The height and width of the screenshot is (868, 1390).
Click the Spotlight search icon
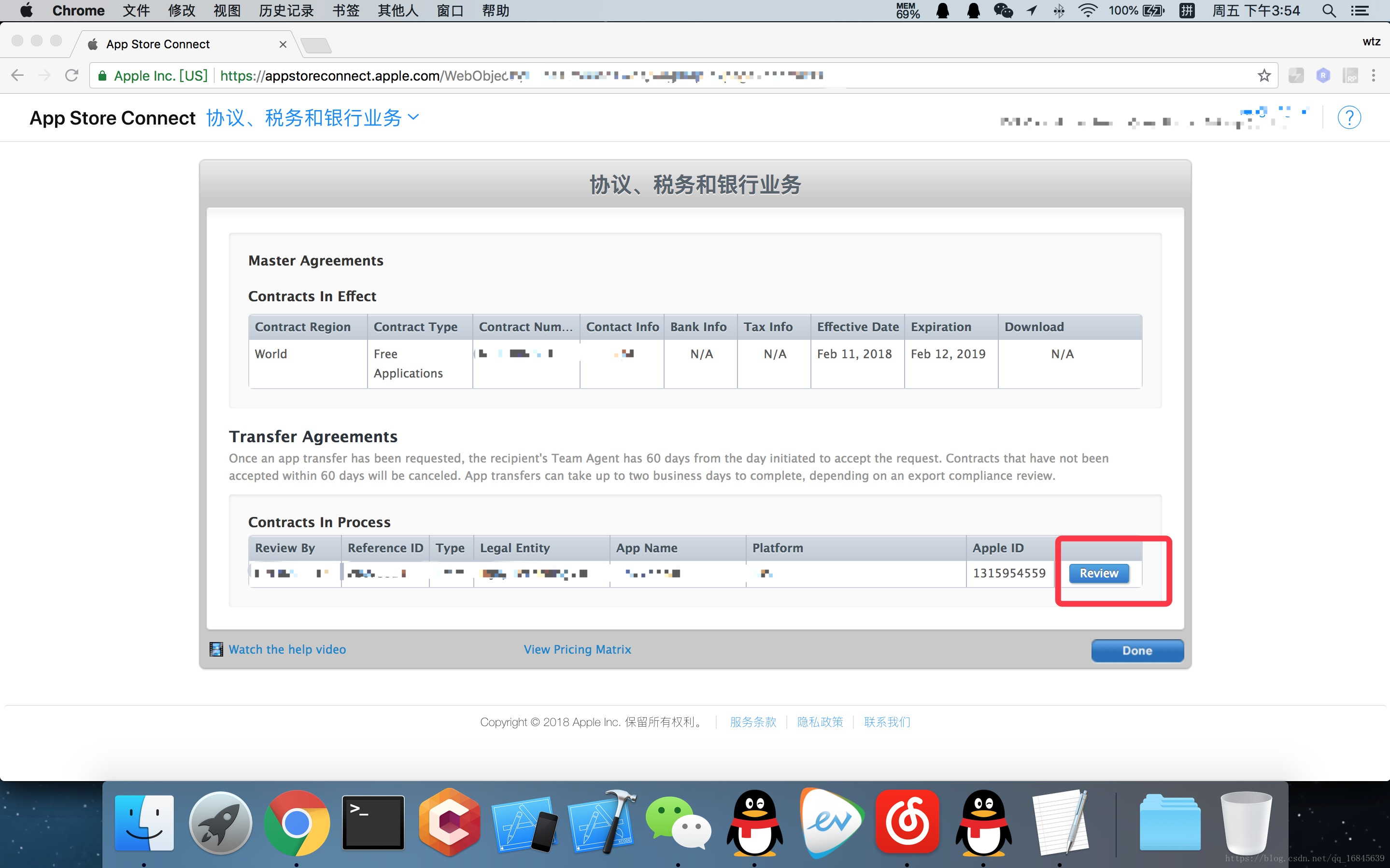coord(1329,10)
